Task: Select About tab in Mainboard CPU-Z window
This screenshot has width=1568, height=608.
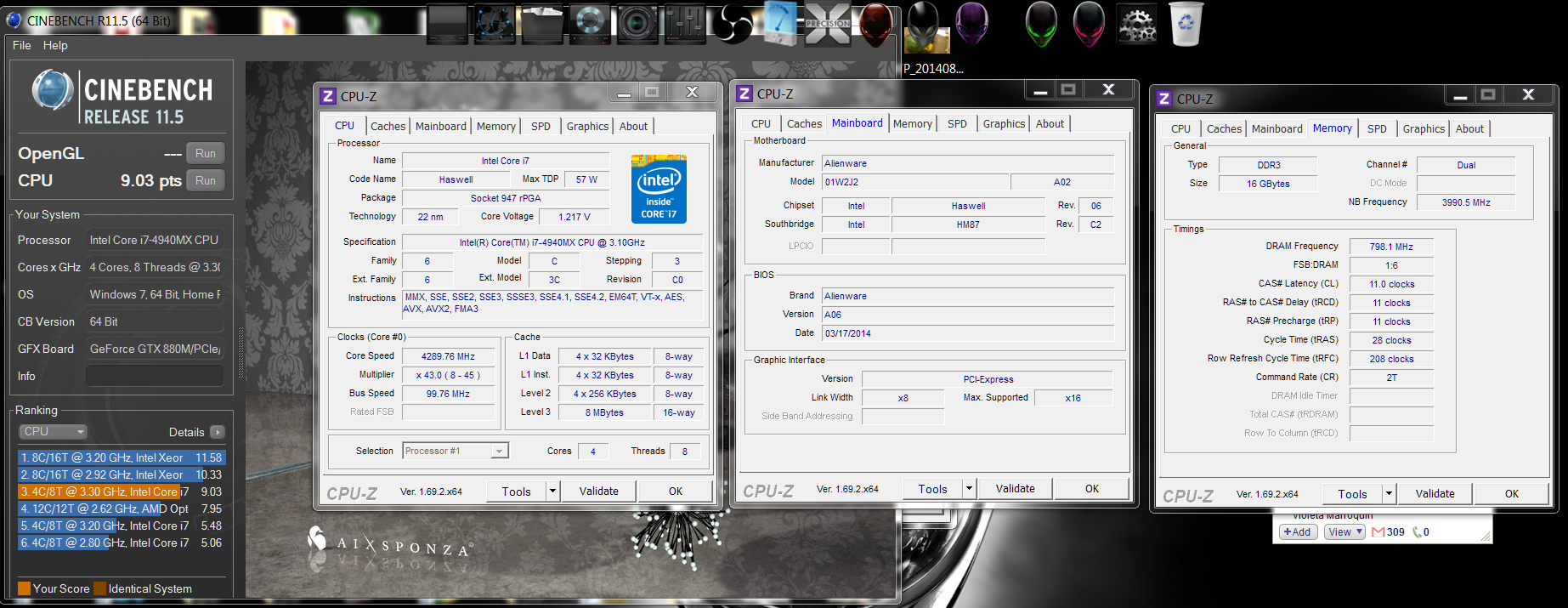Action: [1050, 123]
